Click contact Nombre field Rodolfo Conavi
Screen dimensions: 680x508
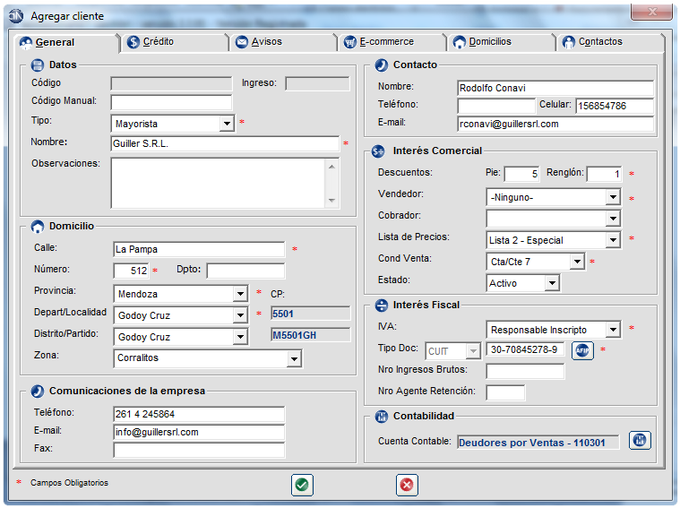pos(556,88)
